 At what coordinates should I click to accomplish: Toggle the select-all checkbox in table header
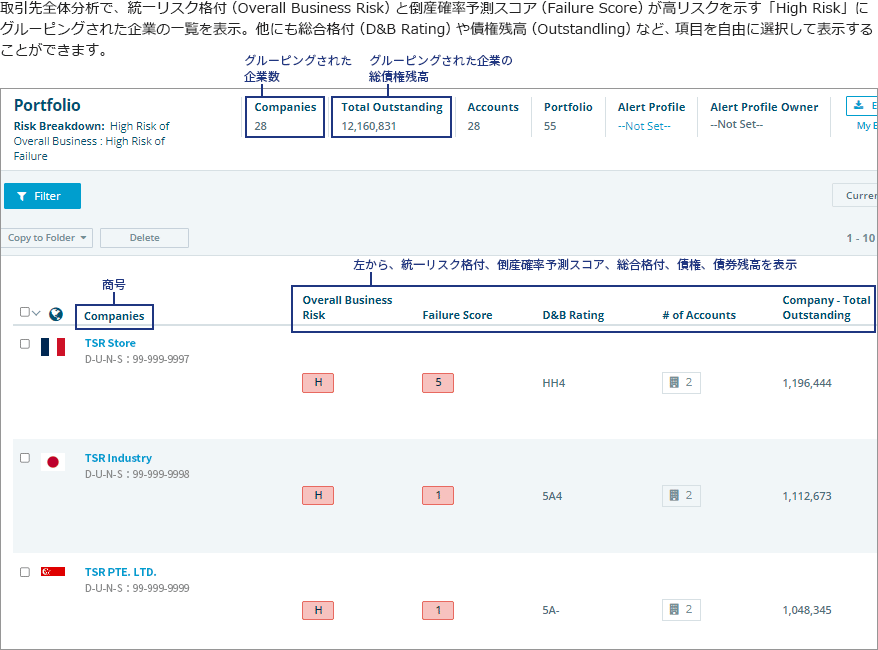tap(25, 312)
